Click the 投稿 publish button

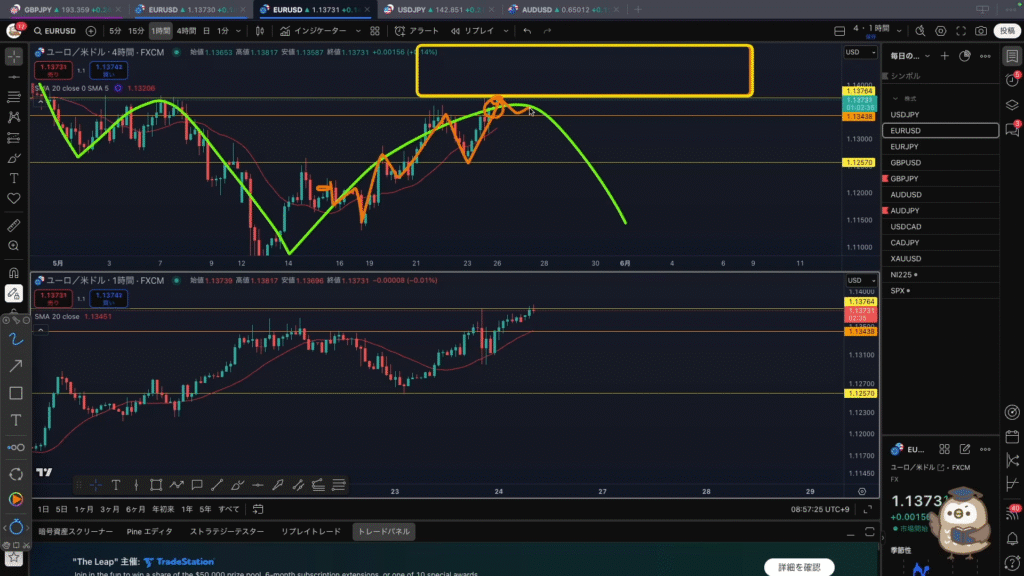pyautogui.click(x=1007, y=31)
